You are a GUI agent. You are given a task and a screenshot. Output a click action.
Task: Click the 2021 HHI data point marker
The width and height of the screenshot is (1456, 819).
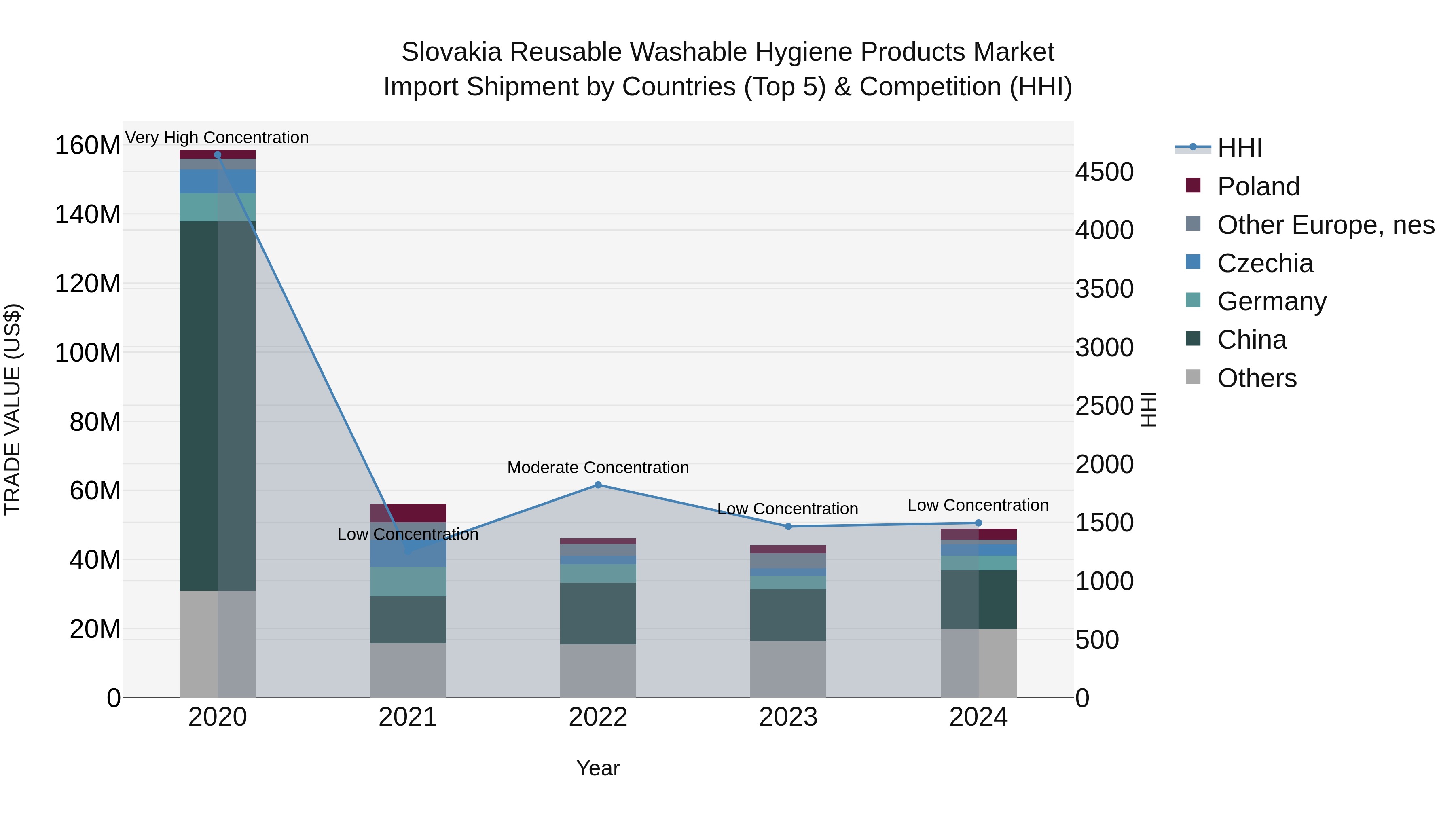(408, 552)
